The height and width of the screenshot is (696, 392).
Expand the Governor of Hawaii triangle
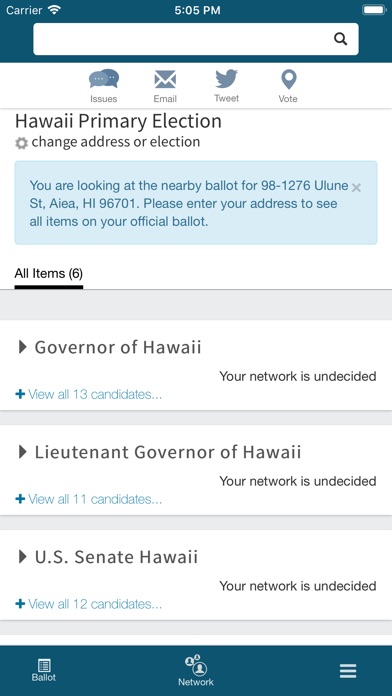click(22, 347)
